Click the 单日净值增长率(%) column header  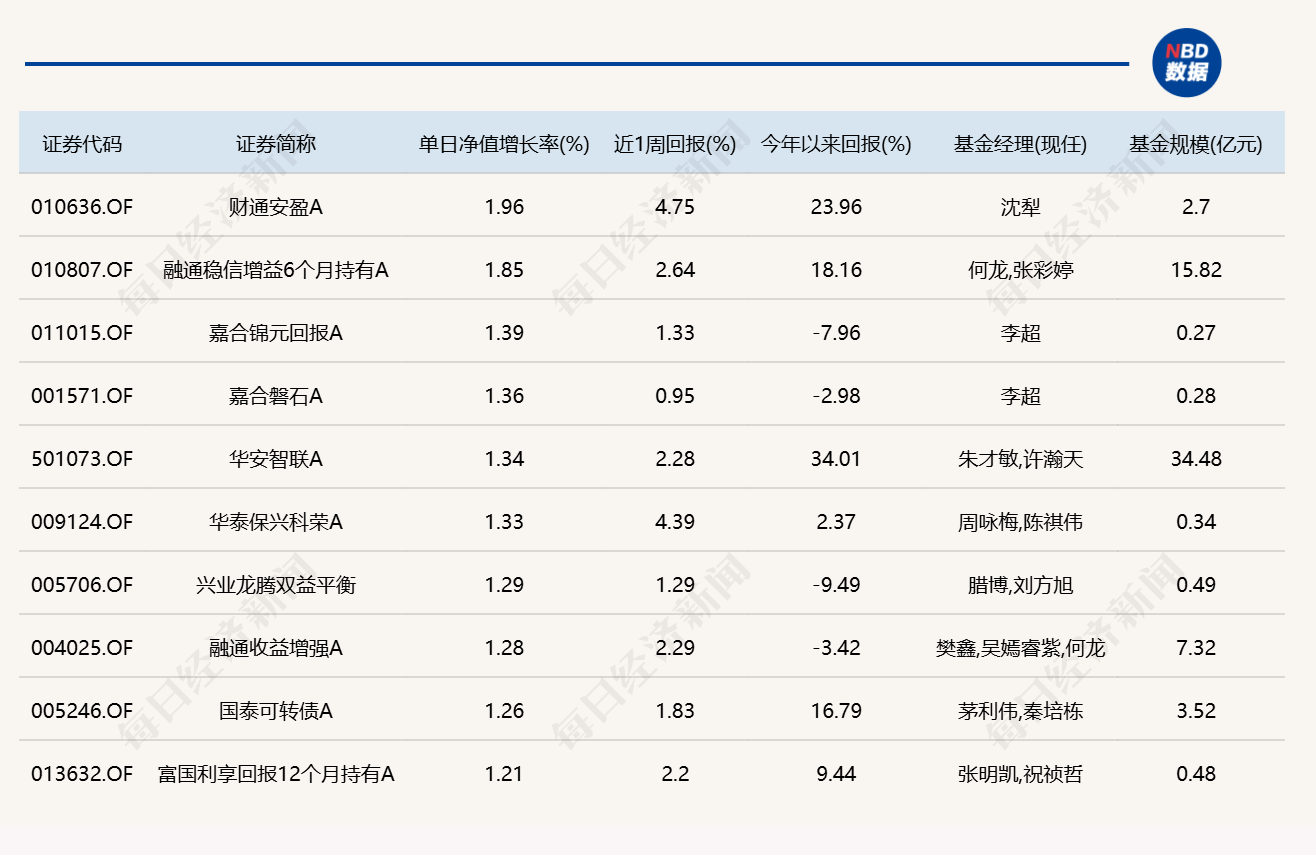tap(504, 144)
